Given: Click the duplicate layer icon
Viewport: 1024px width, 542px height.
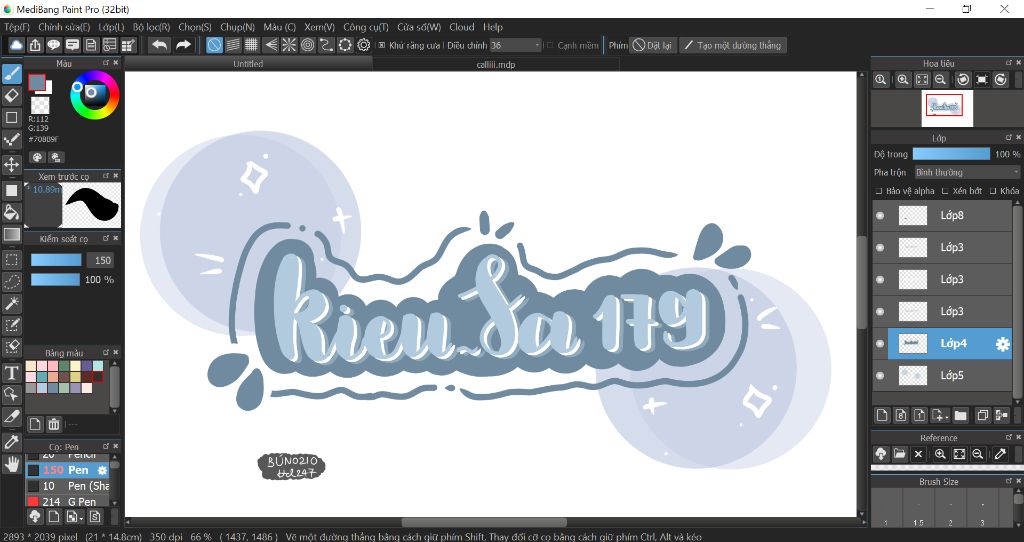Looking at the screenshot, I should click(x=982, y=415).
